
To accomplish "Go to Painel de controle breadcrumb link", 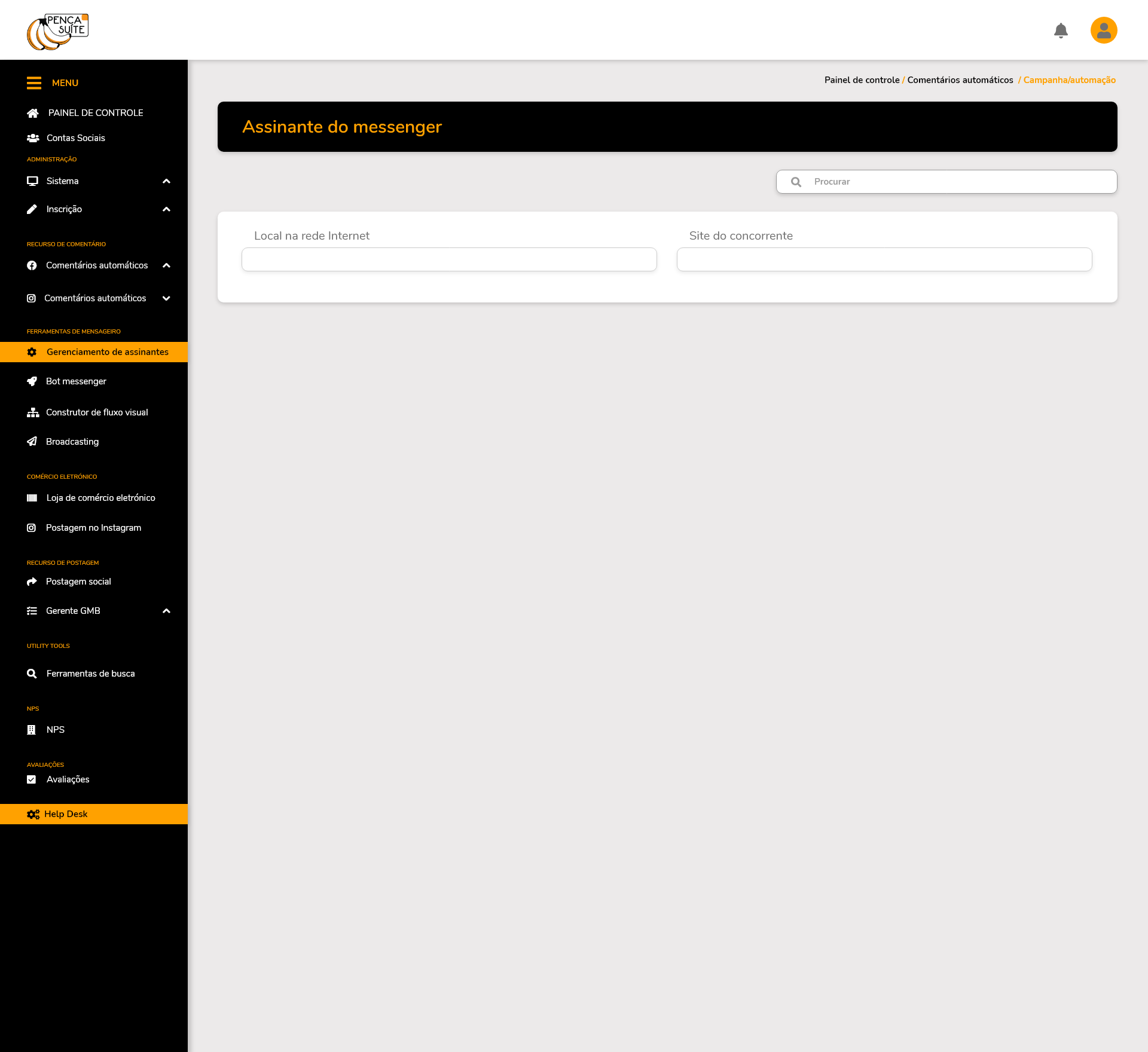I will pyautogui.click(x=862, y=80).
